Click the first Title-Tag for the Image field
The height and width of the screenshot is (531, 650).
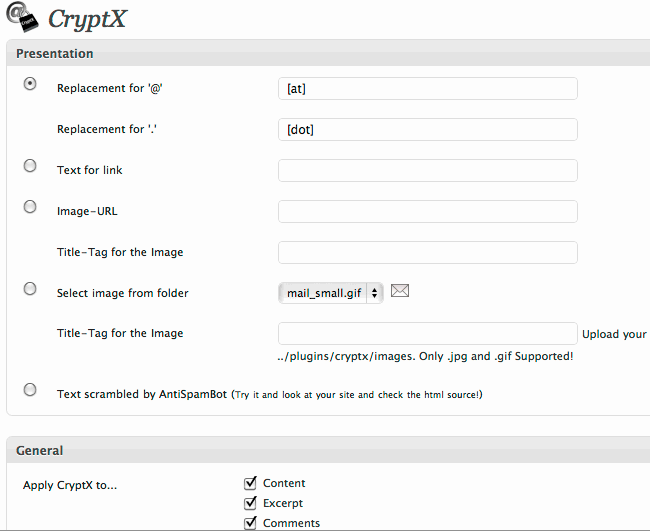[x=428, y=252]
